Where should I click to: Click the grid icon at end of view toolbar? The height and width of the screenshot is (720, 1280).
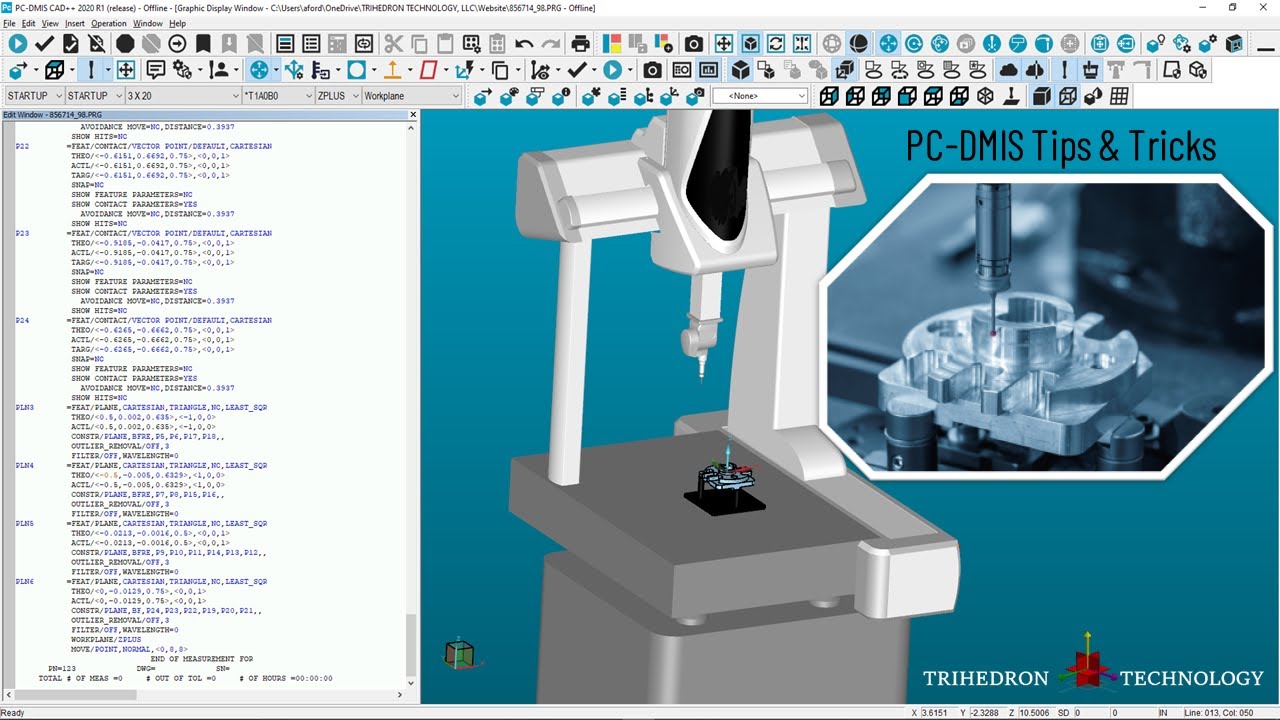coord(1119,96)
